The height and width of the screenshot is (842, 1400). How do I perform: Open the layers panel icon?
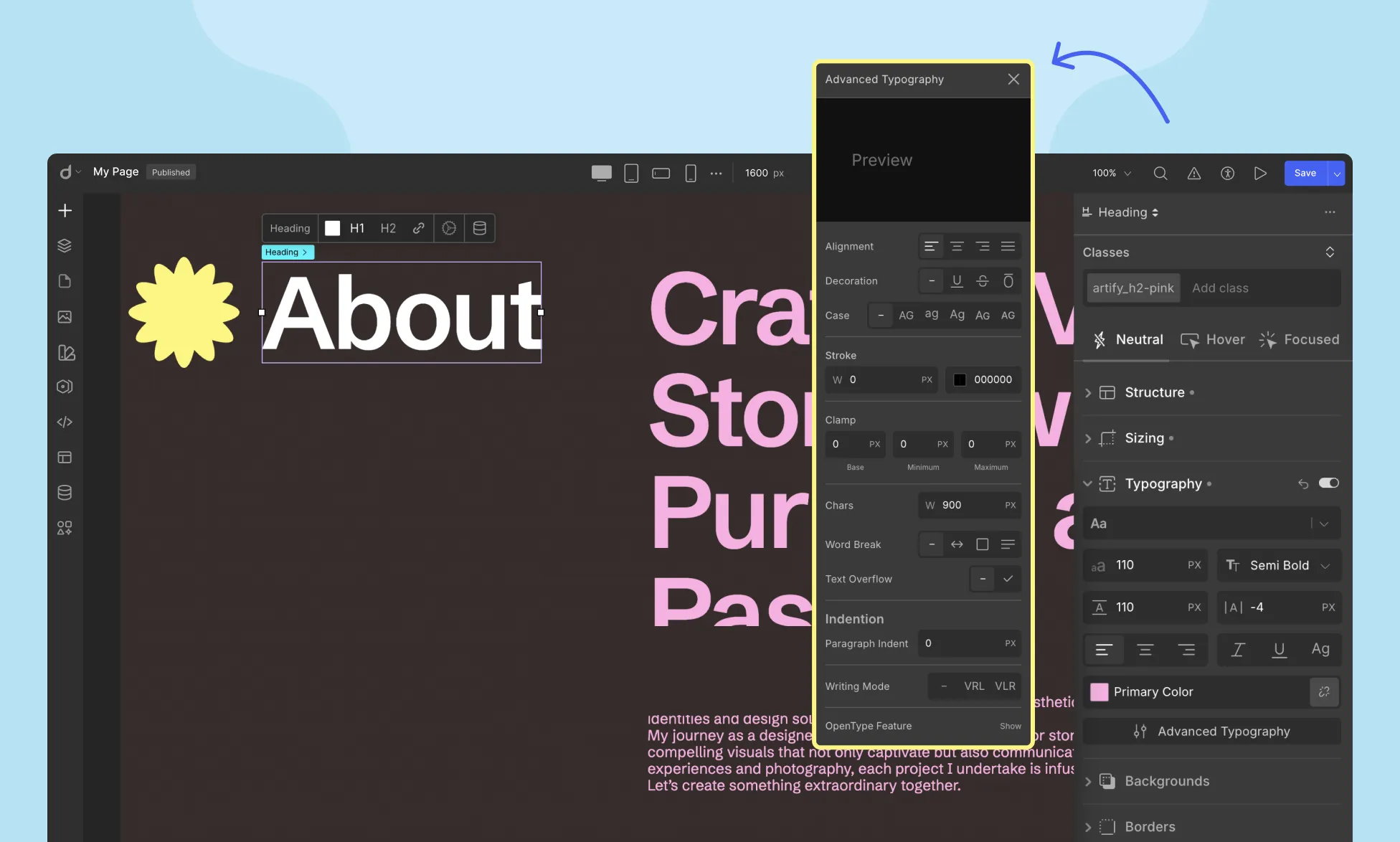coord(65,245)
